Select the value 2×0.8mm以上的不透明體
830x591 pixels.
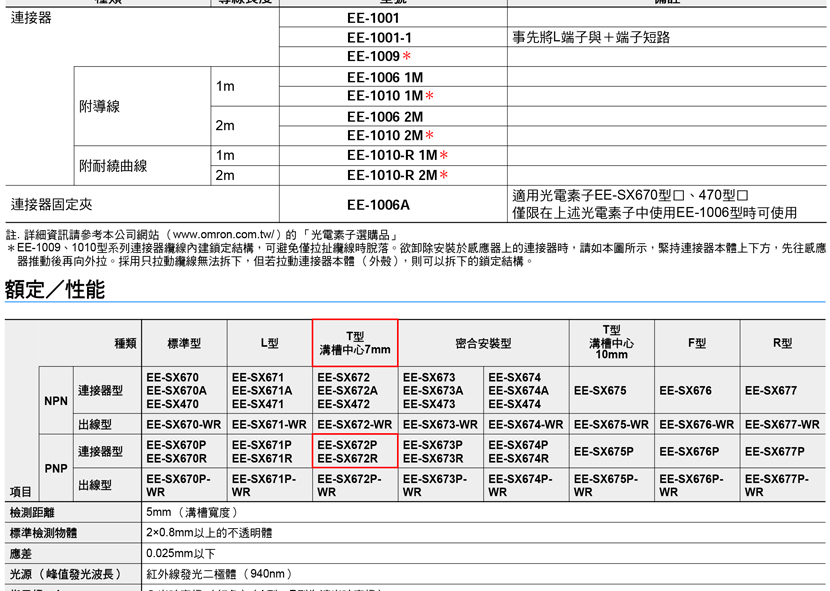pyautogui.click(x=209, y=533)
